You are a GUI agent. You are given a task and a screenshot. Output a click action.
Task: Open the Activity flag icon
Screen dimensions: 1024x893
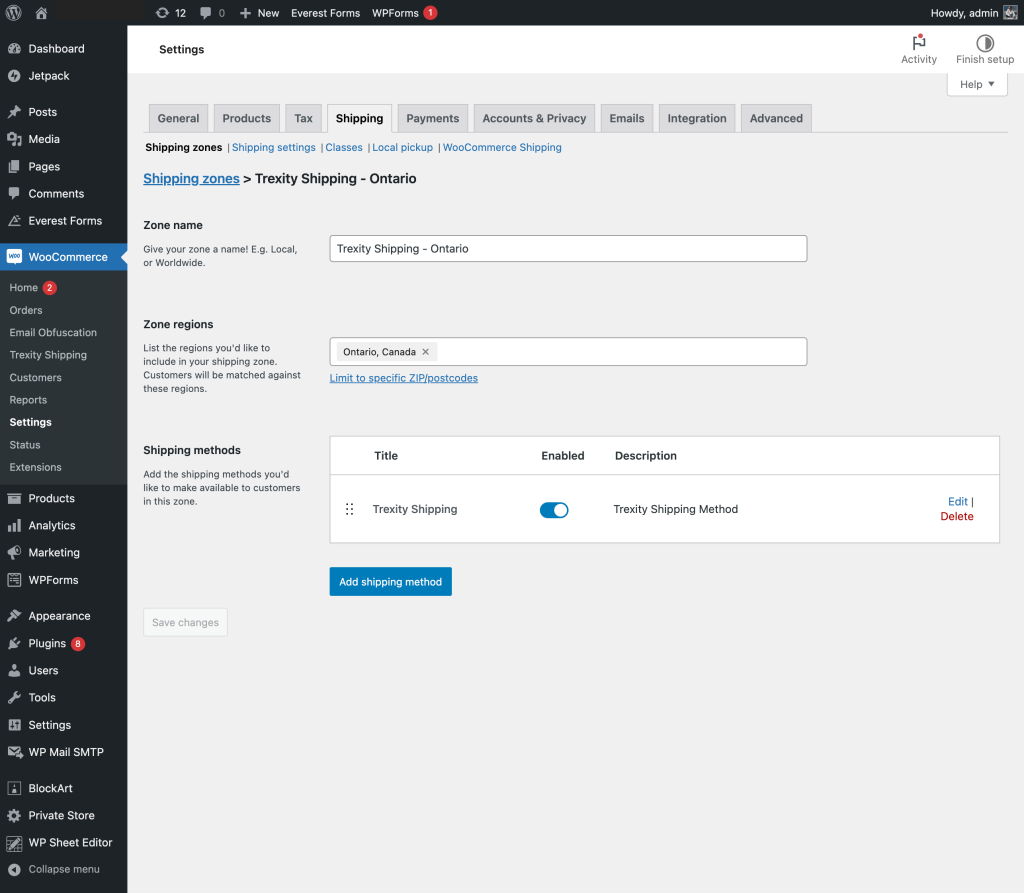tap(919, 42)
